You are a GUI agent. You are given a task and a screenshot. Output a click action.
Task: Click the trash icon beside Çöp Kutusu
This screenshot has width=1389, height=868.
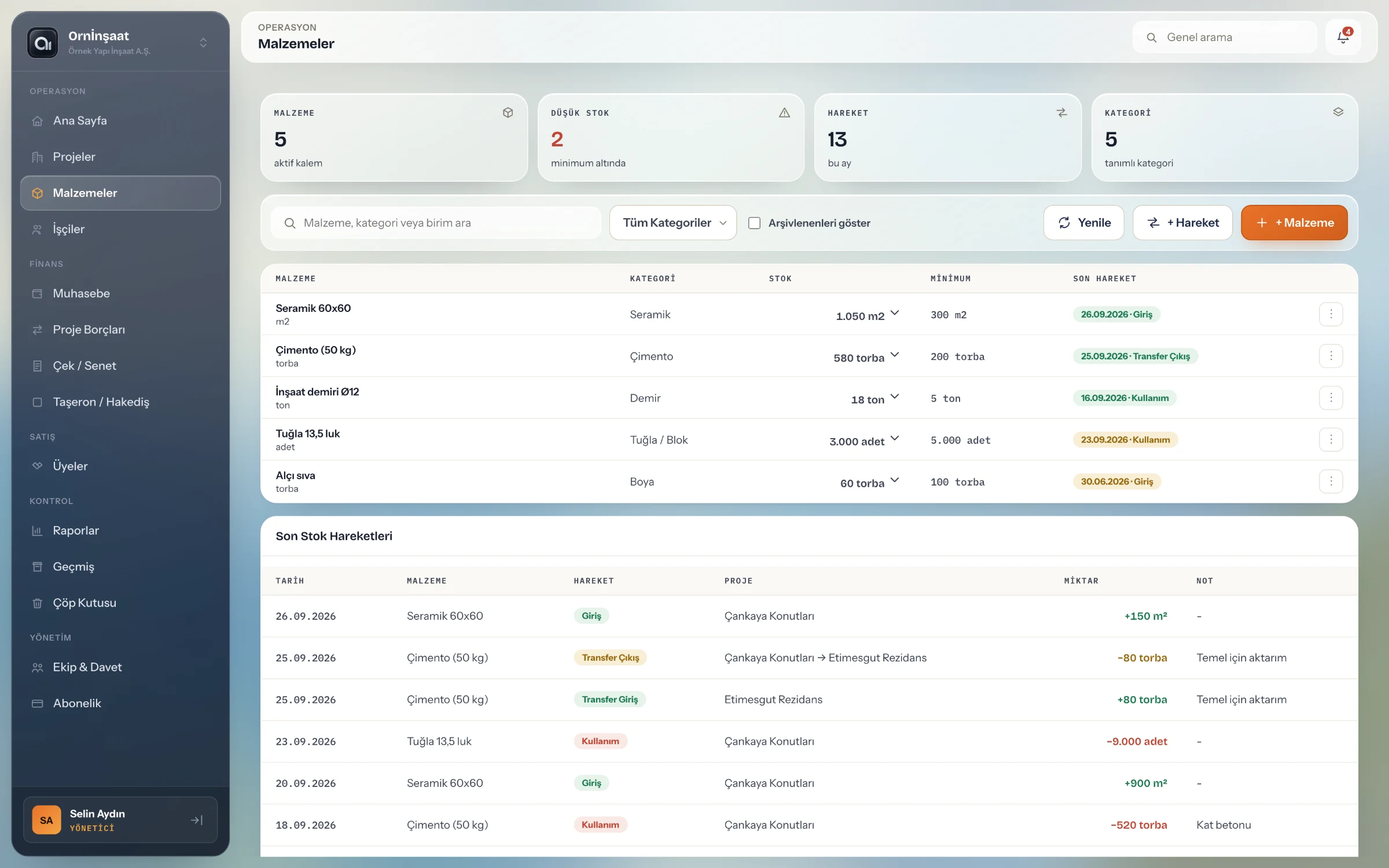coord(38,603)
